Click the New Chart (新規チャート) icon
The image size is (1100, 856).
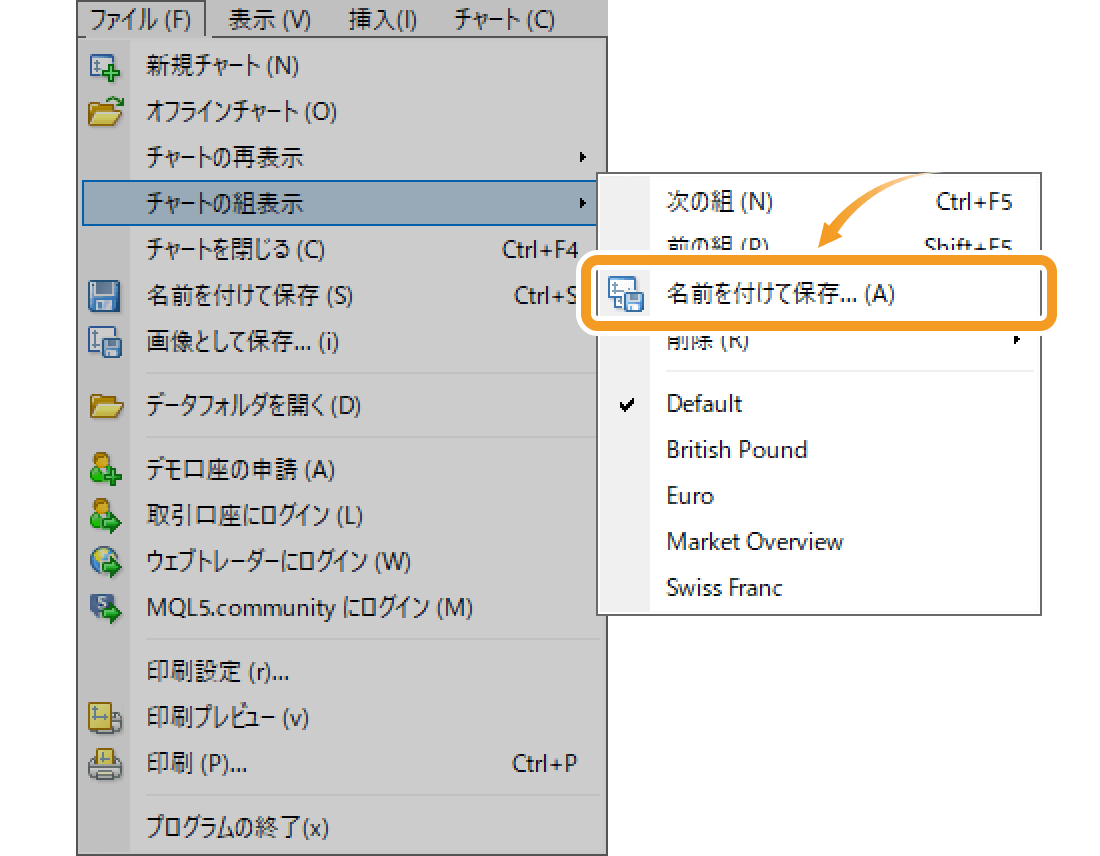click(105, 67)
